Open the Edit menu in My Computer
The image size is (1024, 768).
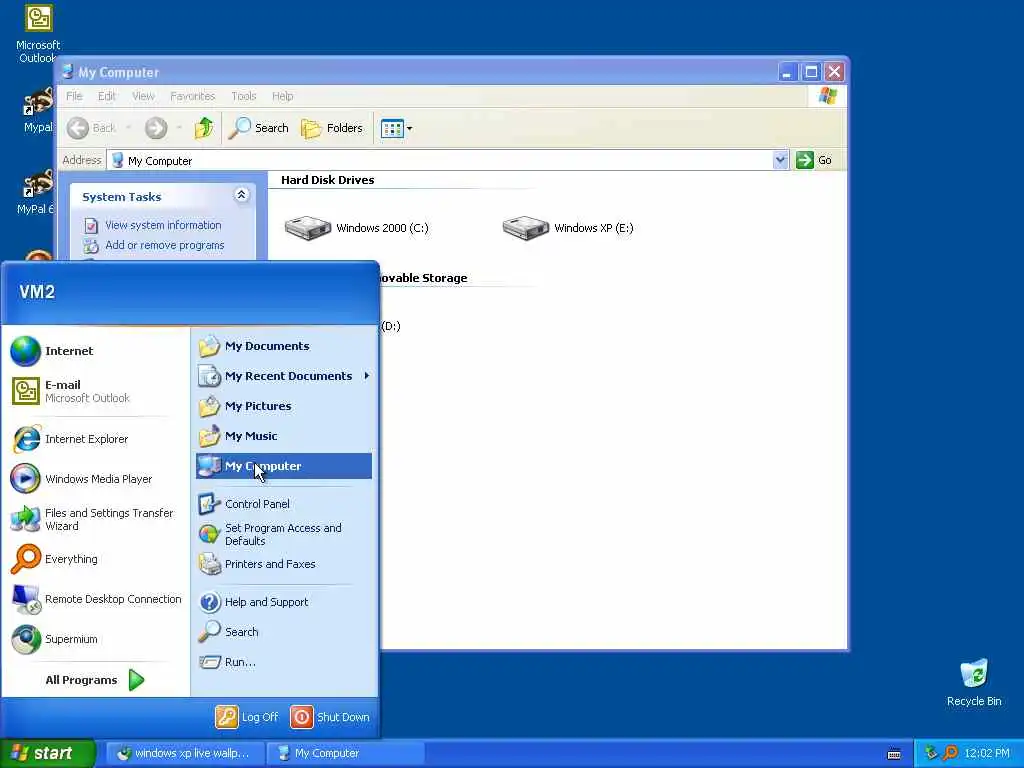106,96
